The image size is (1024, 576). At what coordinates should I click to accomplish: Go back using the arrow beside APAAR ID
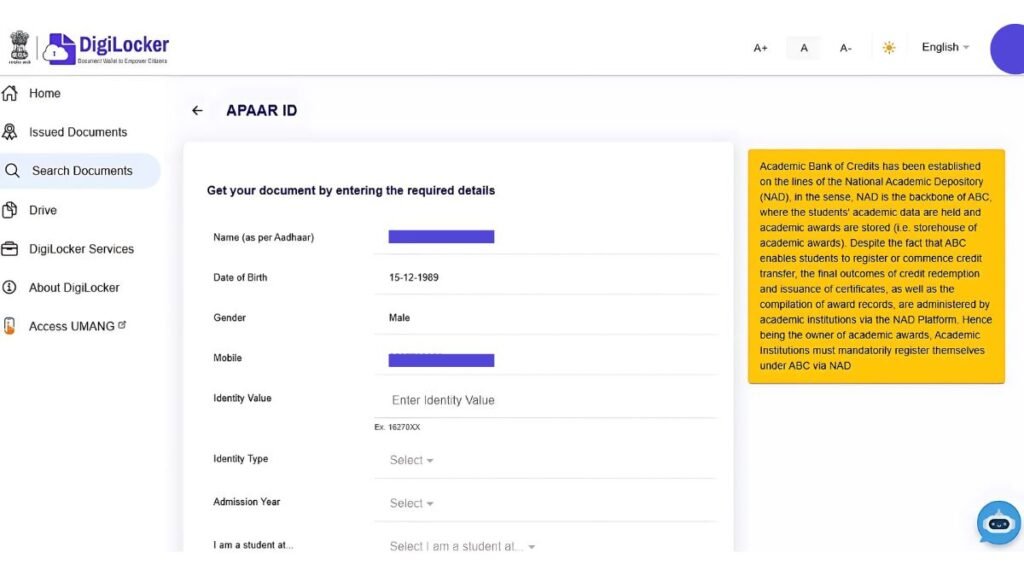(197, 111)
